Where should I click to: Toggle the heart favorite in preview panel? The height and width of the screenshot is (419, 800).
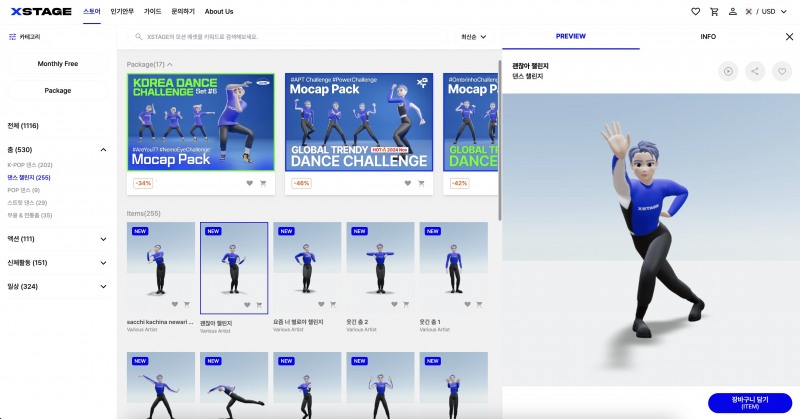783,71
